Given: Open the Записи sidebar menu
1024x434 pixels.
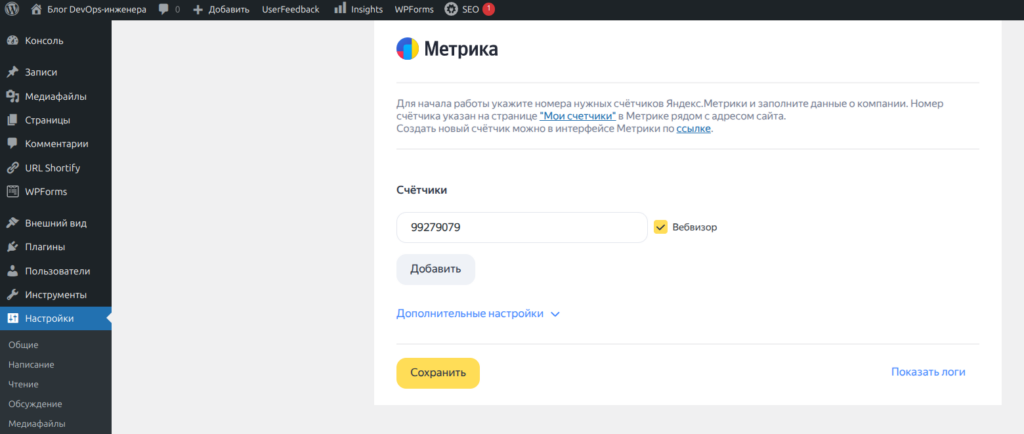Looking at the screenshot, I should 41,72.
